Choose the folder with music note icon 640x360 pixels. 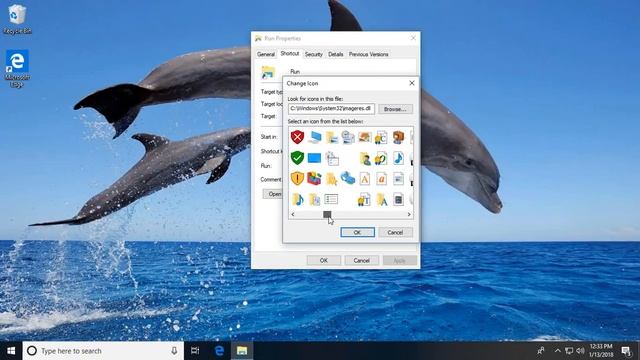coord(298,199)
